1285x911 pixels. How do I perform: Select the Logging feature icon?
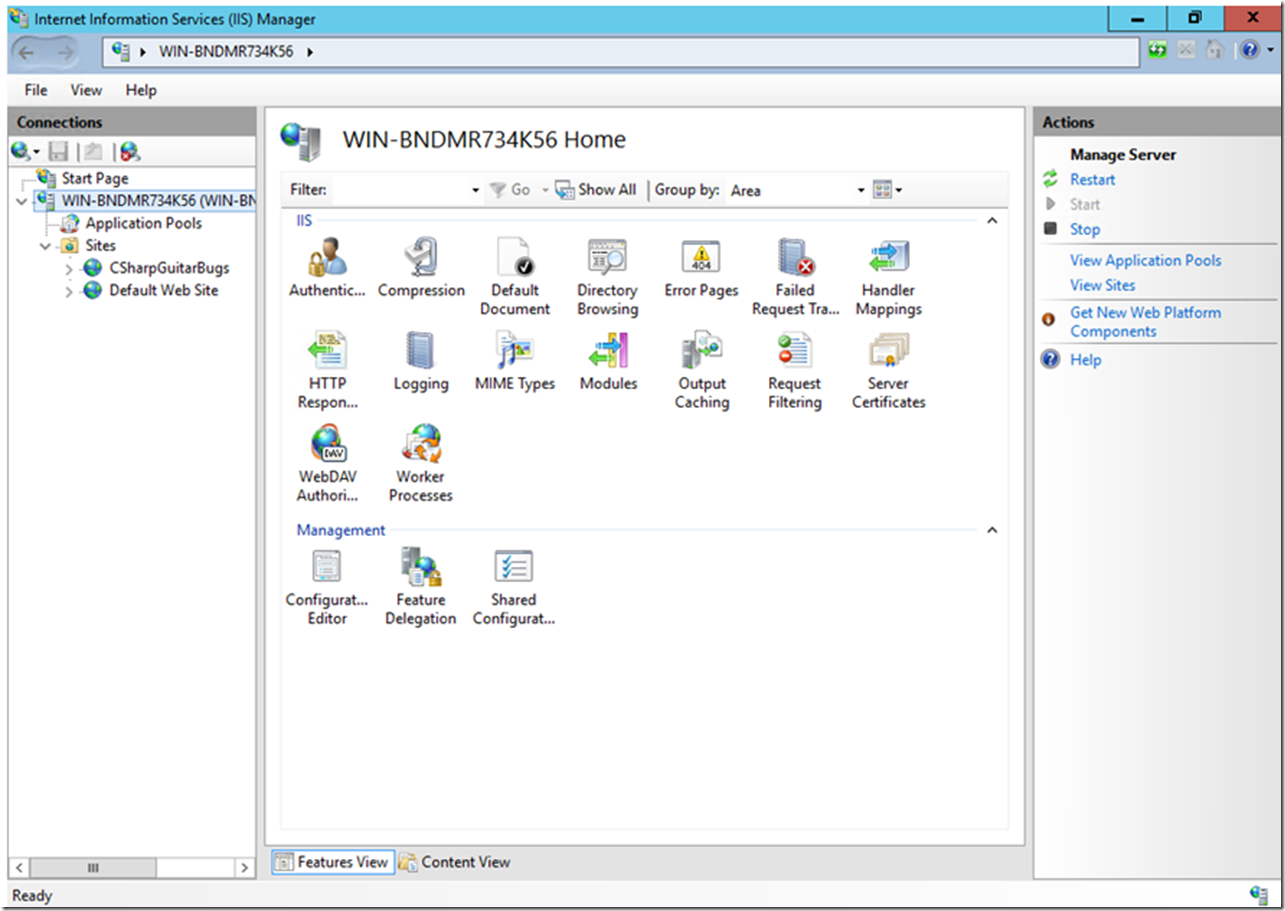[421, 362]
